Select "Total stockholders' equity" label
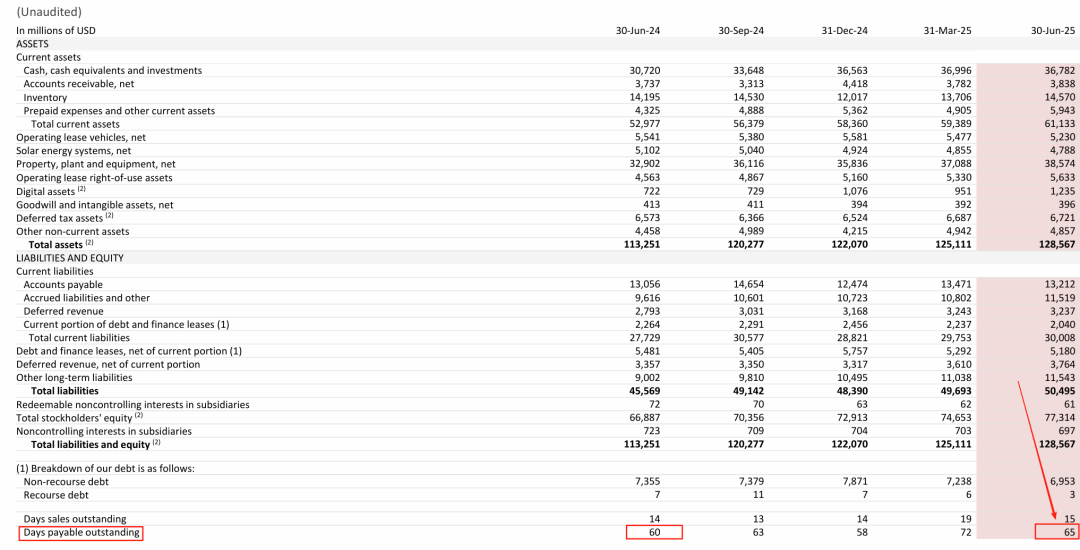Screen dimensions: 1080x550 [73, 418]
